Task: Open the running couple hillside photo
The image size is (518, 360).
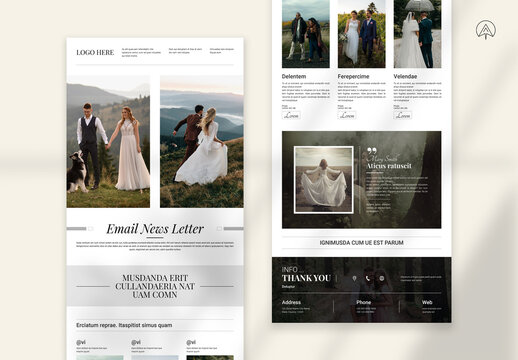Action: point(202,142)
